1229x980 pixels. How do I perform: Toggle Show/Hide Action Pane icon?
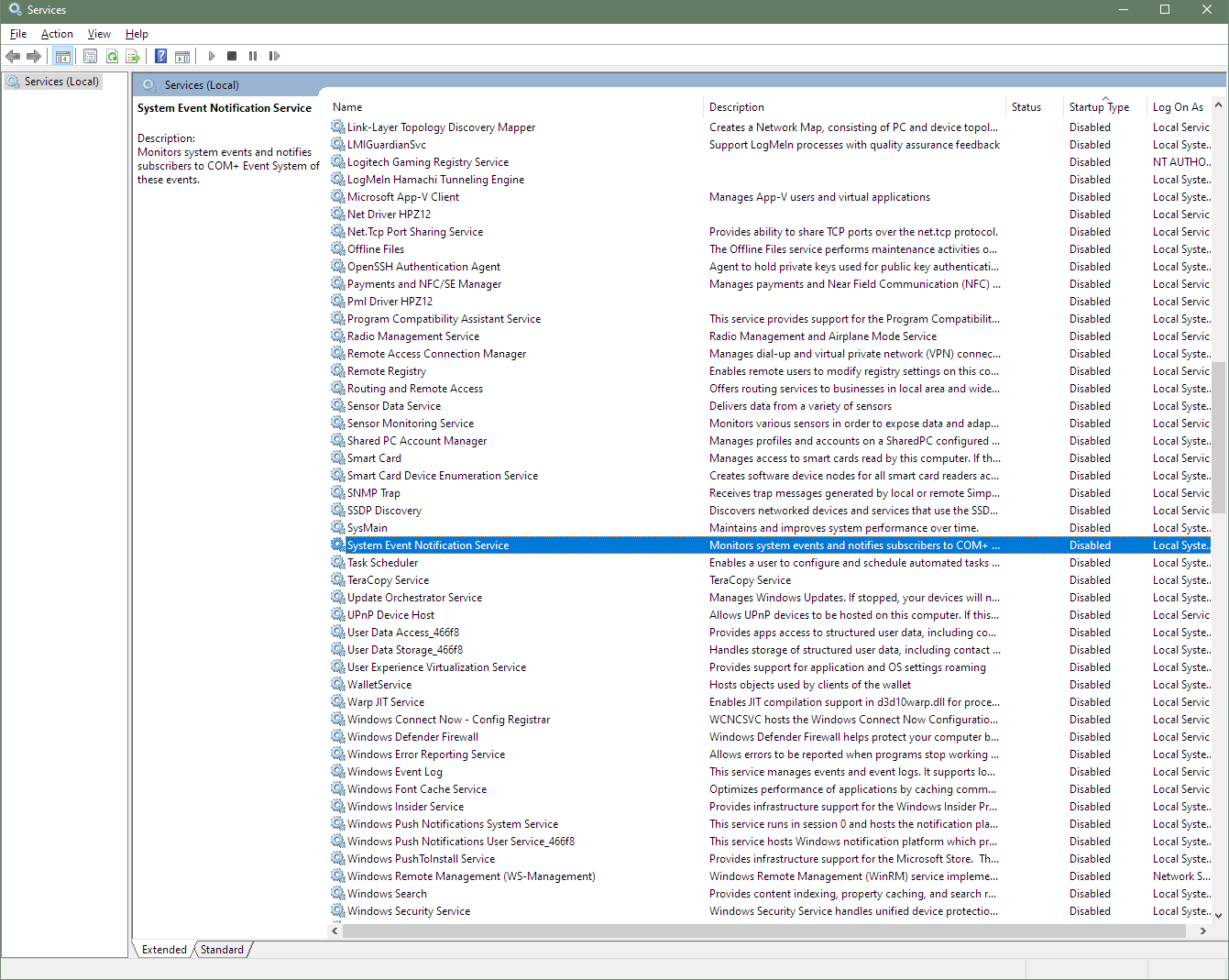[182, 56]
